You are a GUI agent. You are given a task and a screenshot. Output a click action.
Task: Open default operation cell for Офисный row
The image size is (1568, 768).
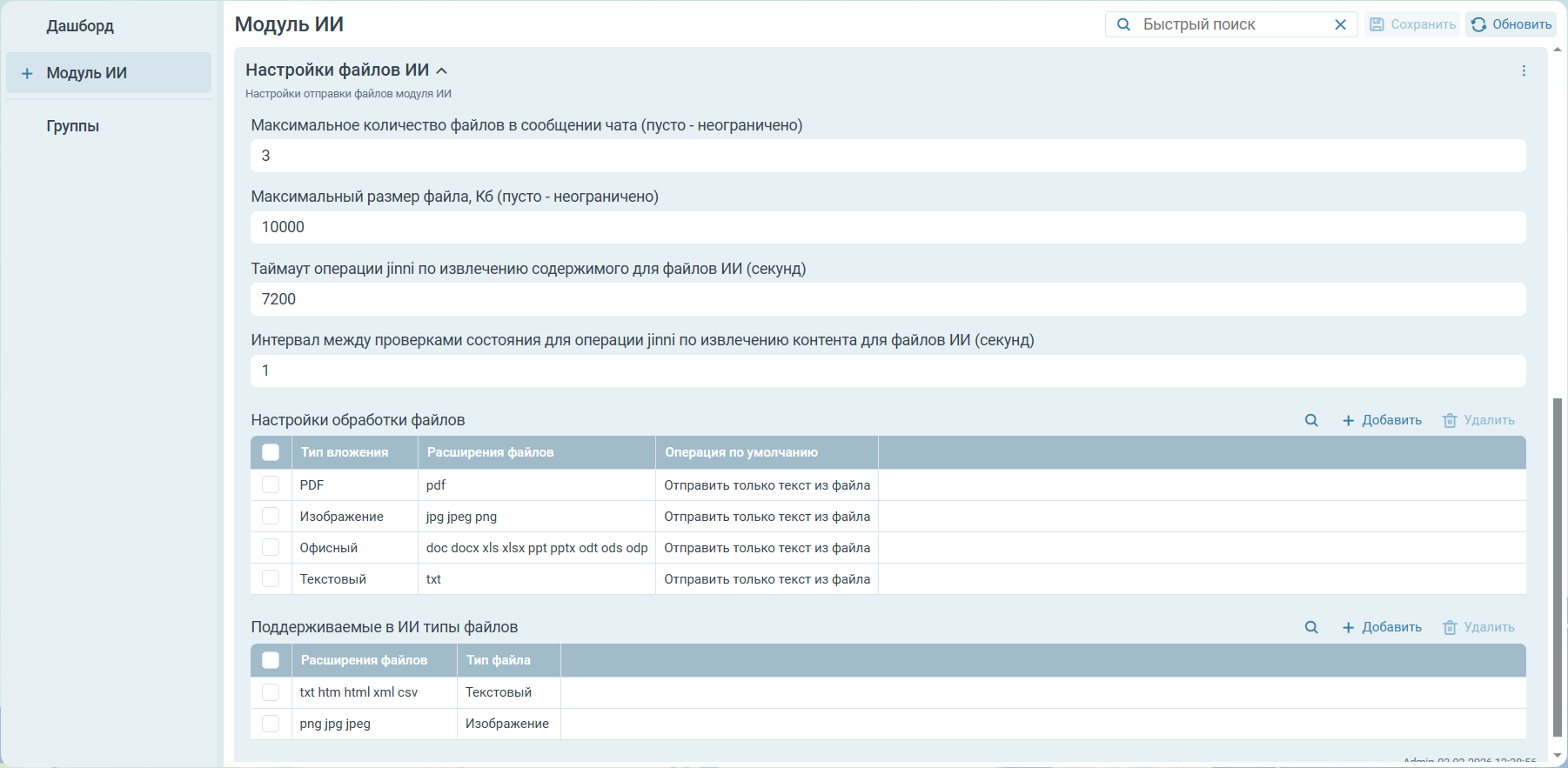tap(766, 548)
